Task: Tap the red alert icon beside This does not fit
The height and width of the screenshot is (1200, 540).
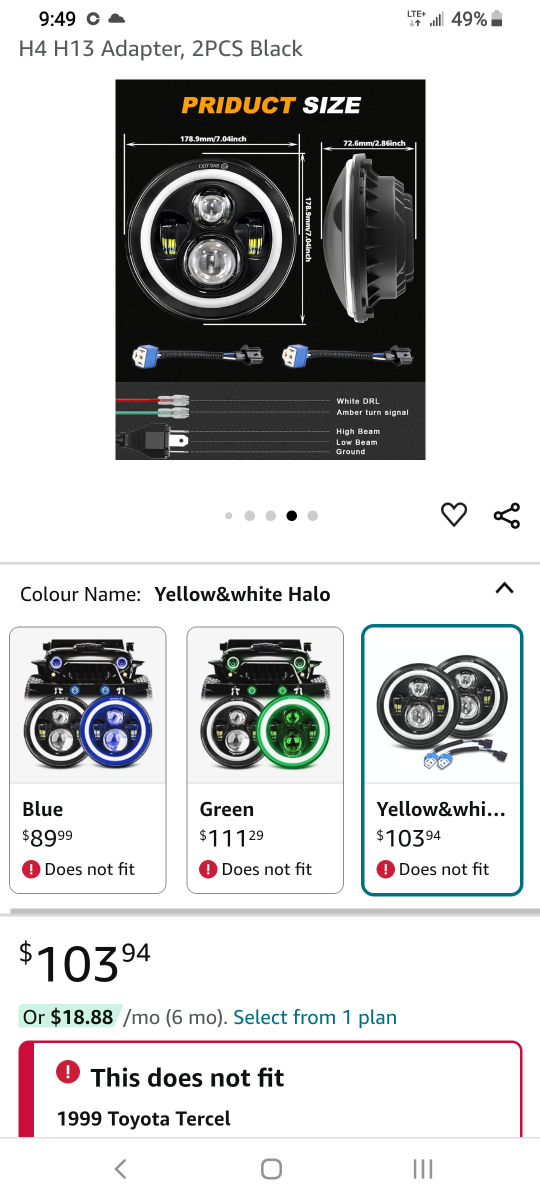Action: pos(68,1073)
